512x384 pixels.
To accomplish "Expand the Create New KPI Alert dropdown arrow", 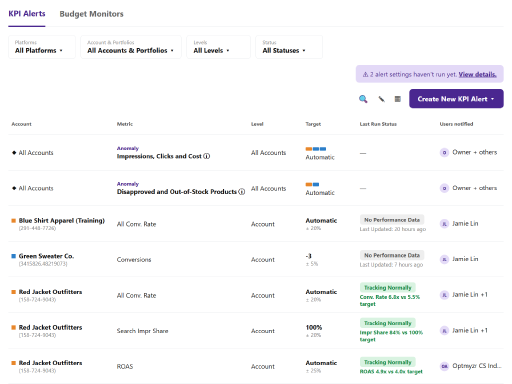I will pos(493,99).
